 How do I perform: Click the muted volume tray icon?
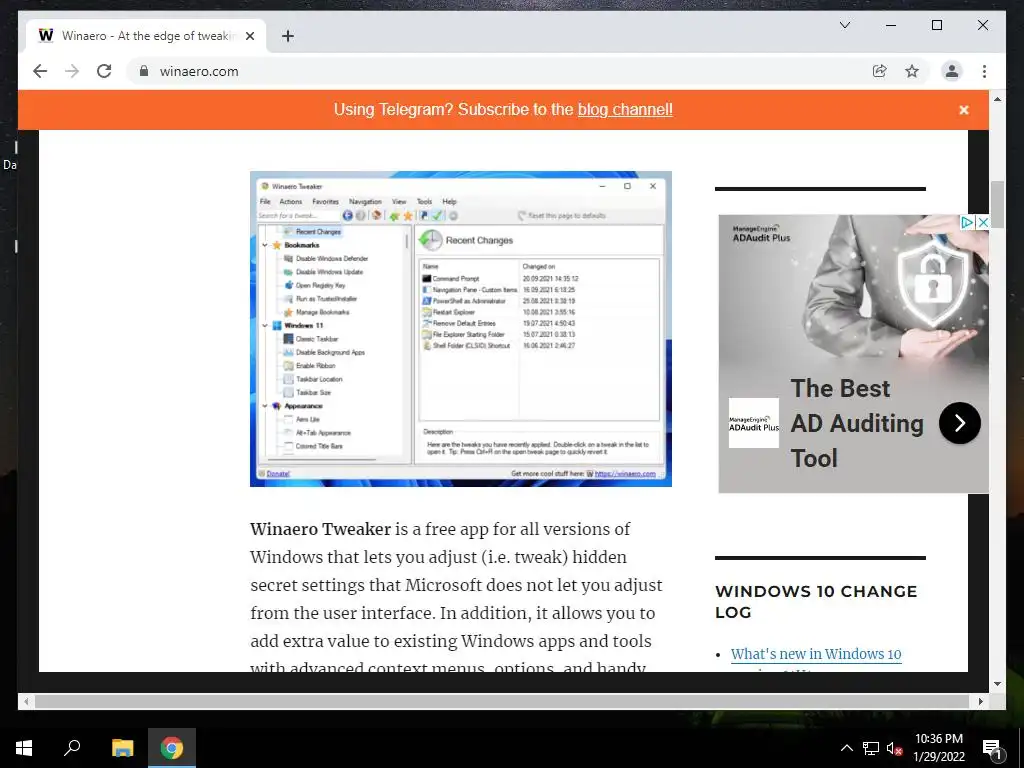pyautogui.click(x=894, y=748)
